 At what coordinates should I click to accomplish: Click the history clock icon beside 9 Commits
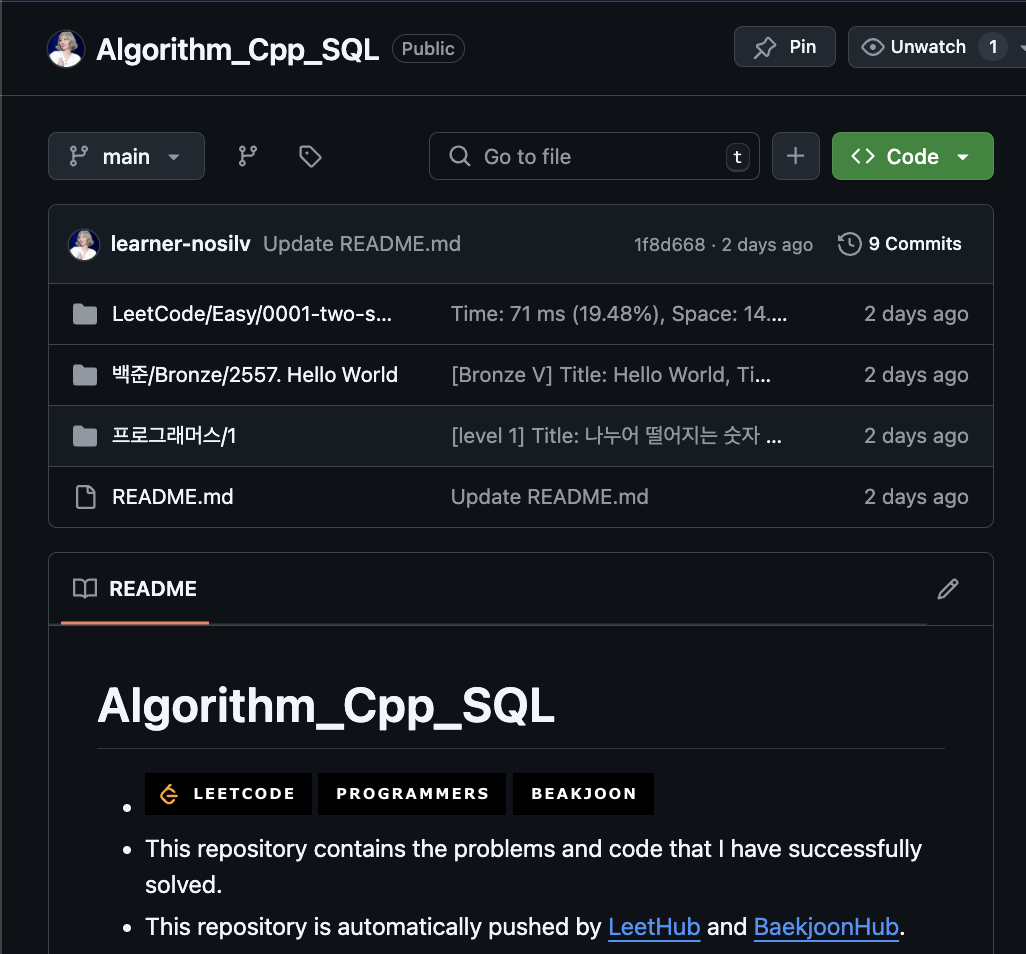click(x=849, y=244)
